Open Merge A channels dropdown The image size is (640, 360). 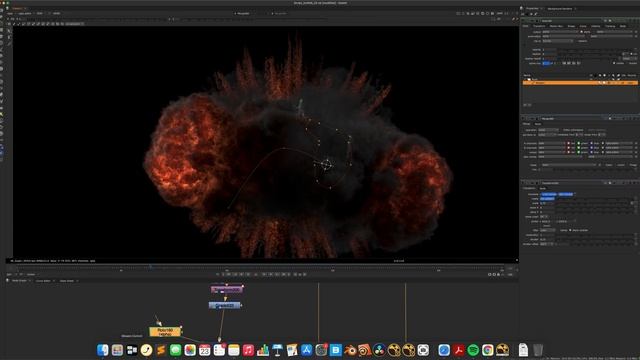point(551,143)
